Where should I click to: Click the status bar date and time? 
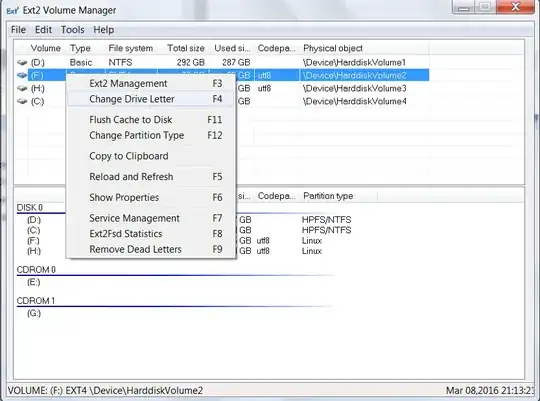point(490,390)
